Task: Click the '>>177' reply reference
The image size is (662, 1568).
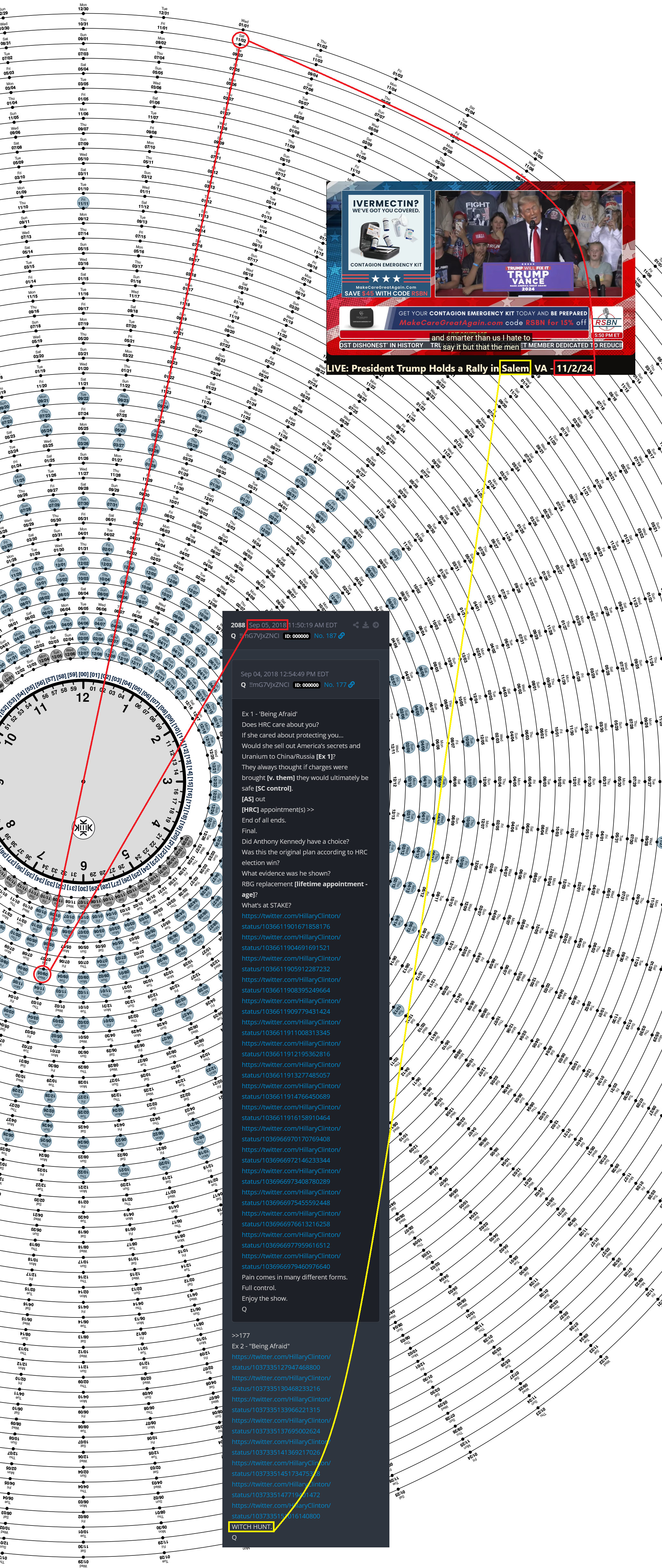Action: 241,1335
